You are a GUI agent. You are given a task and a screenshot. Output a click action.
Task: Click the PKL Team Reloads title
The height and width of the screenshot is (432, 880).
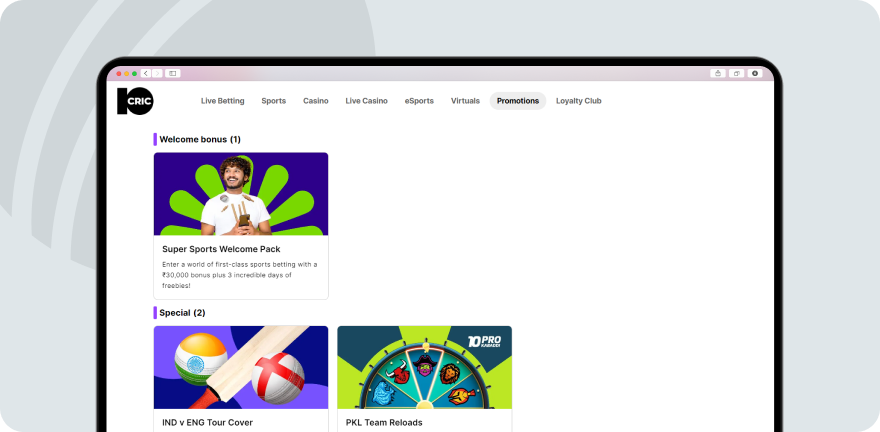coord(384,422)
